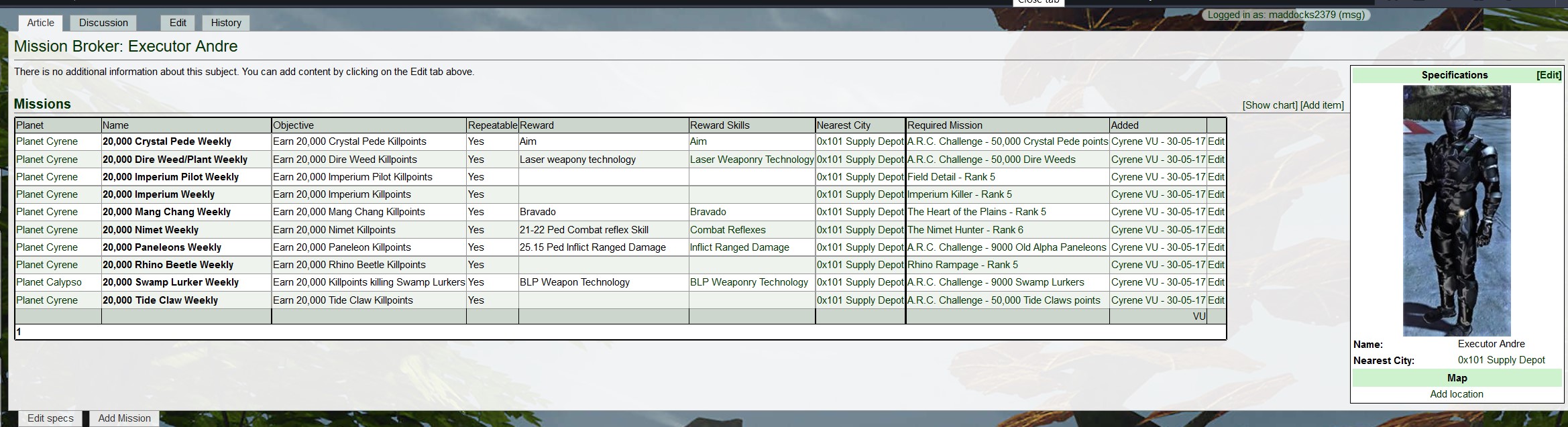Open 20,000 Nimet Weekly mission

point(150,230)
